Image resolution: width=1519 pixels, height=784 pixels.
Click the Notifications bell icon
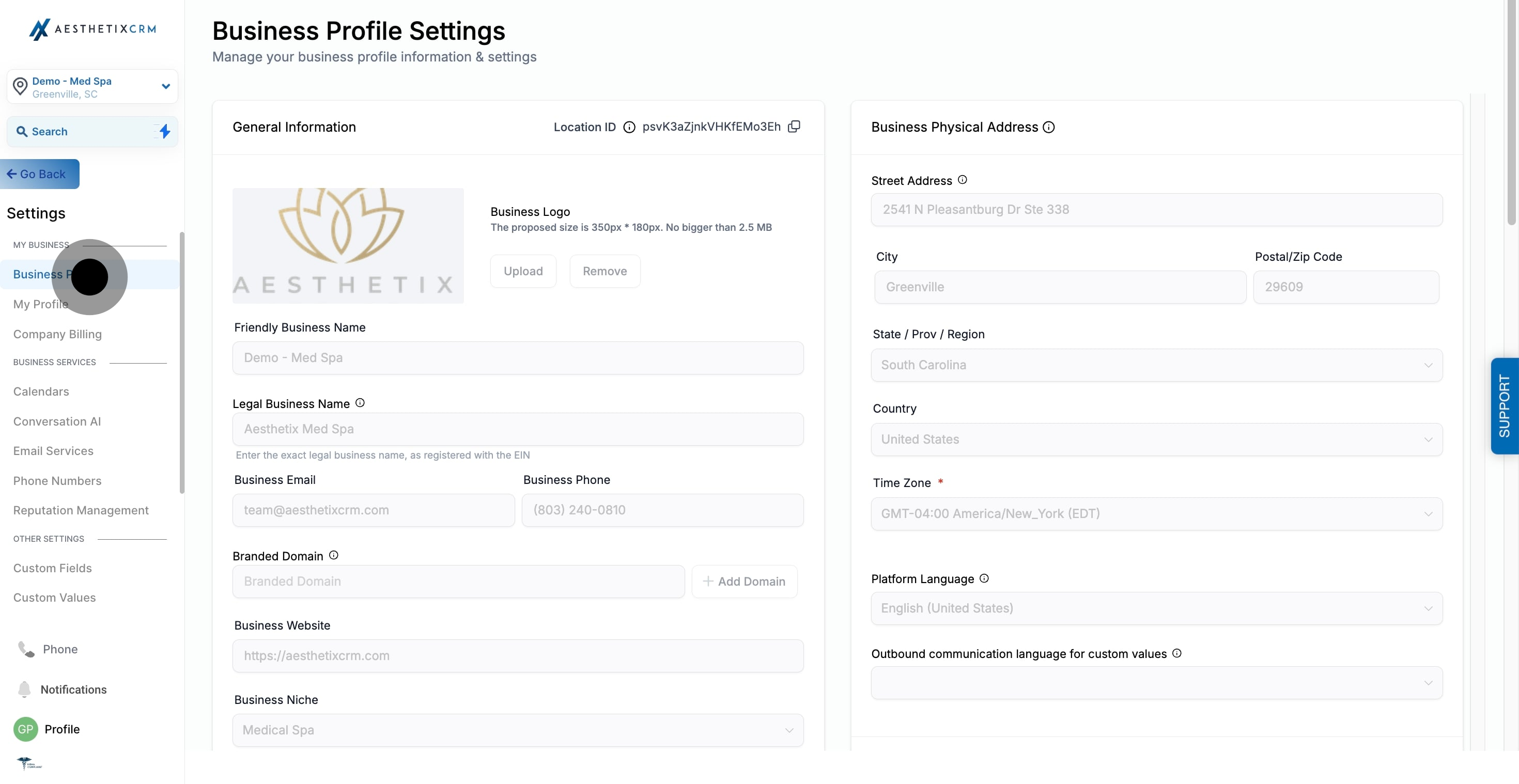(25, 689)
